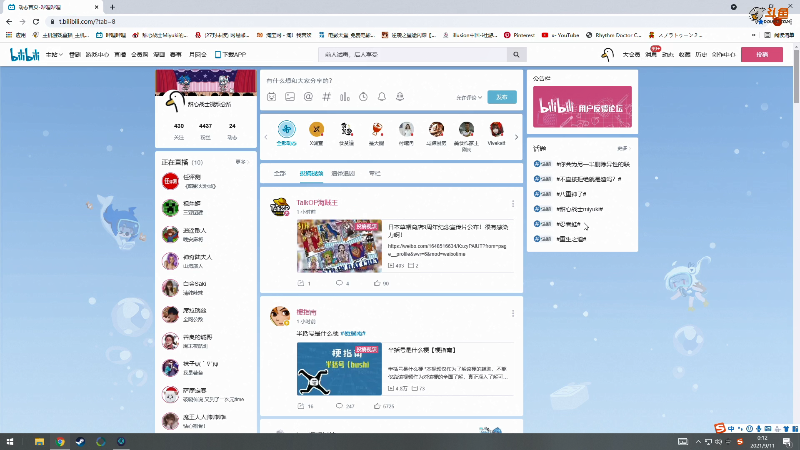Open the dropdown beside the blue publish button

tap(469, 97)
